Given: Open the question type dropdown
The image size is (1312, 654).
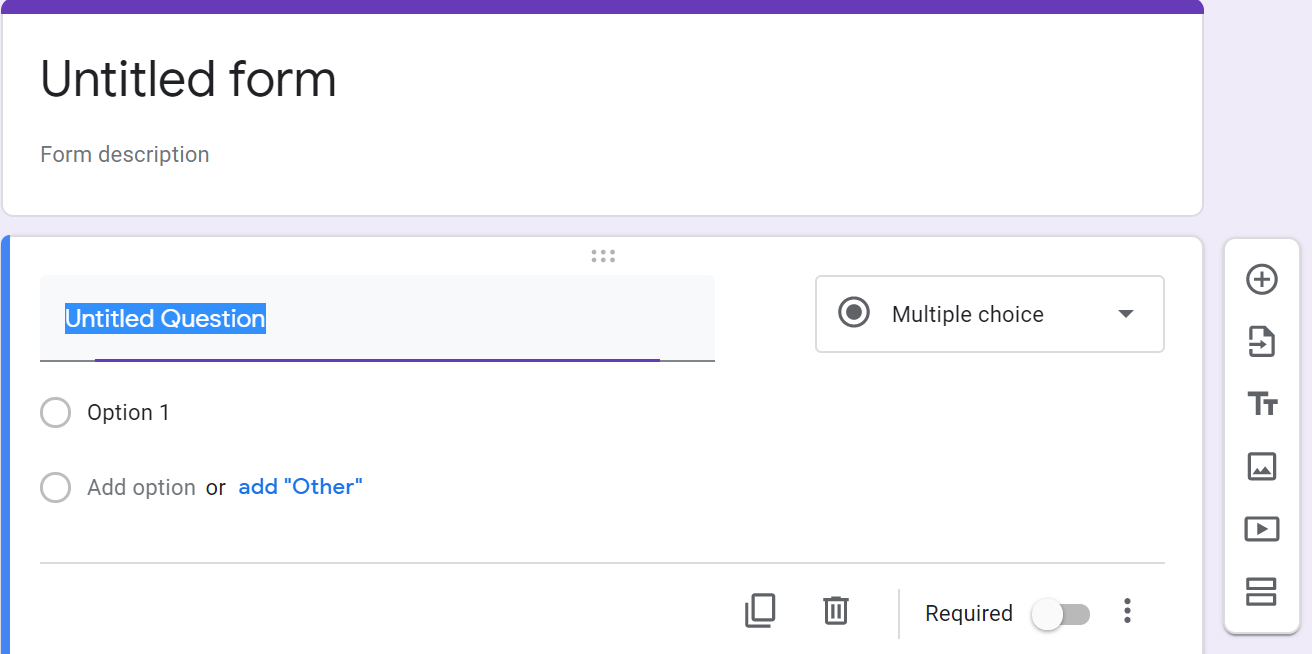Looking at the screenshot, I should 989,314.
